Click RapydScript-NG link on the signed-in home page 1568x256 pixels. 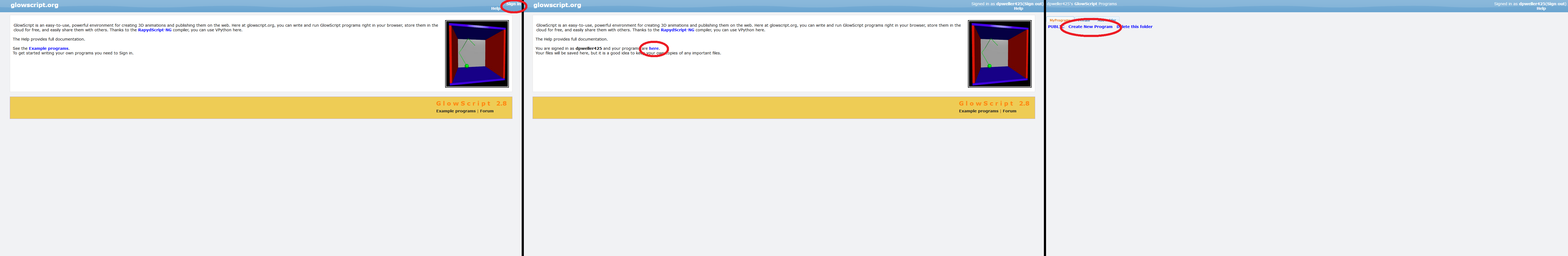(677, 30)
